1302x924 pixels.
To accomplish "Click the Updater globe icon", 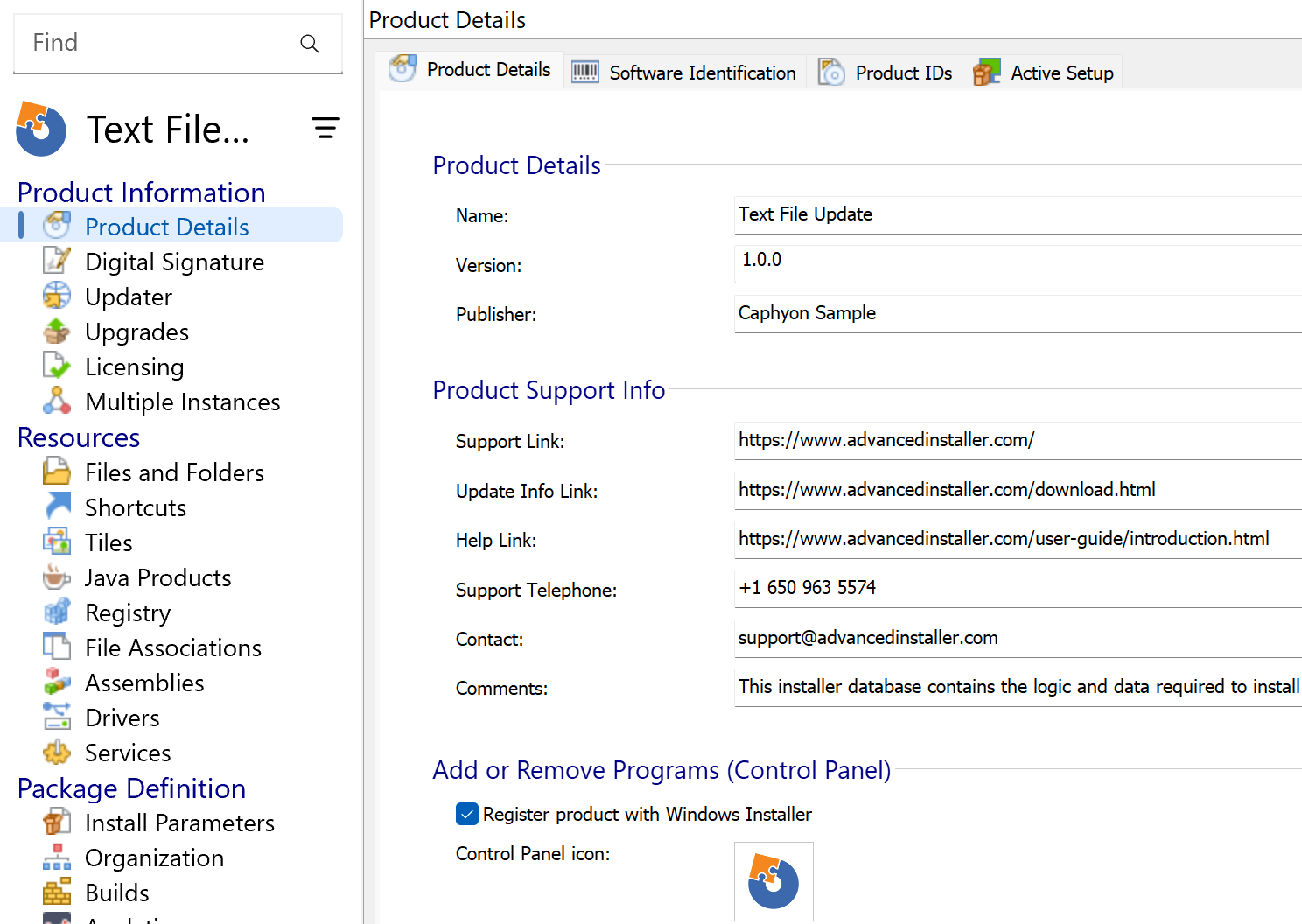I will 57,296.
